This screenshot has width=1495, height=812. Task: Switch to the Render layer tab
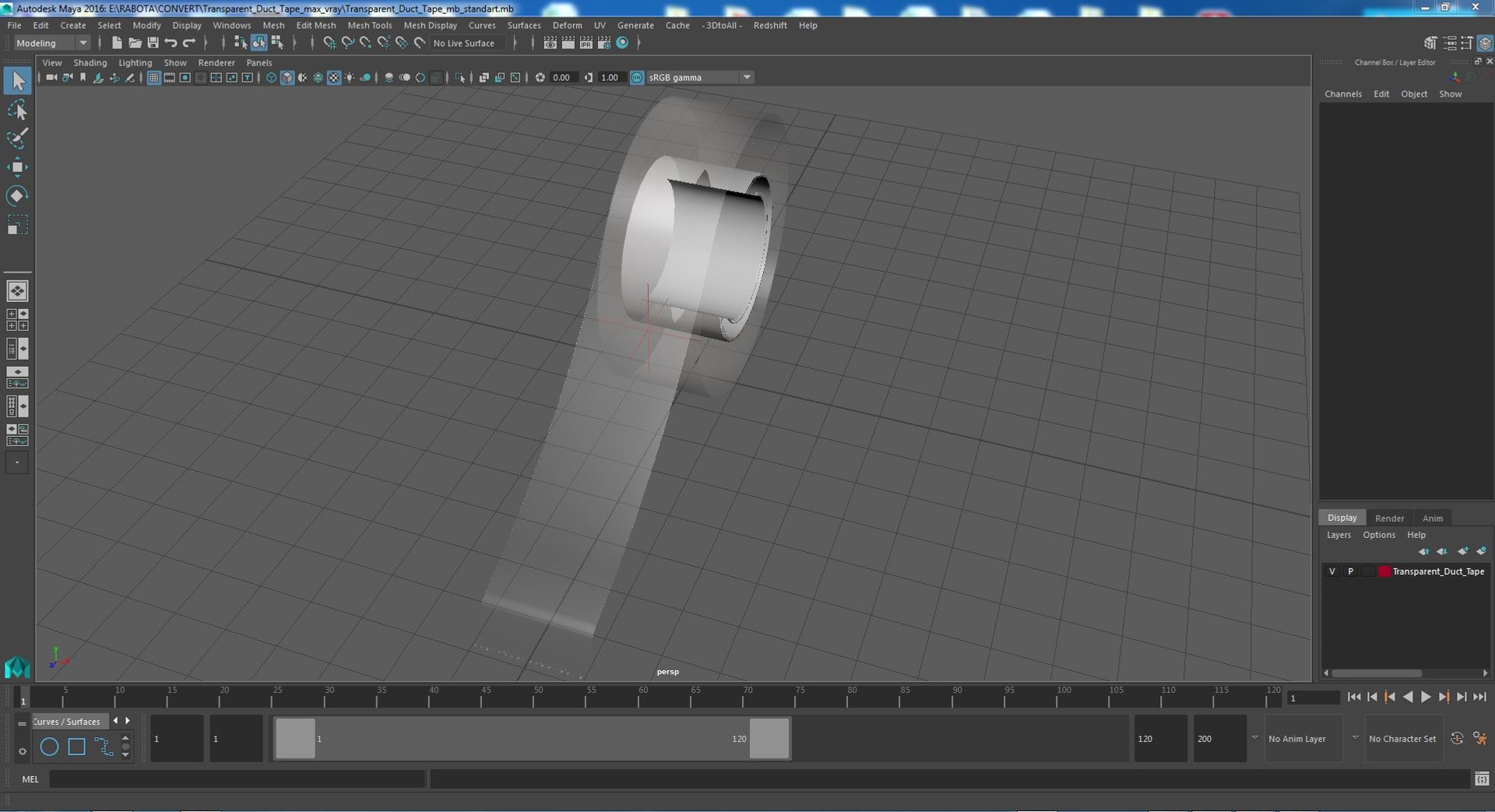[1389, 518]
